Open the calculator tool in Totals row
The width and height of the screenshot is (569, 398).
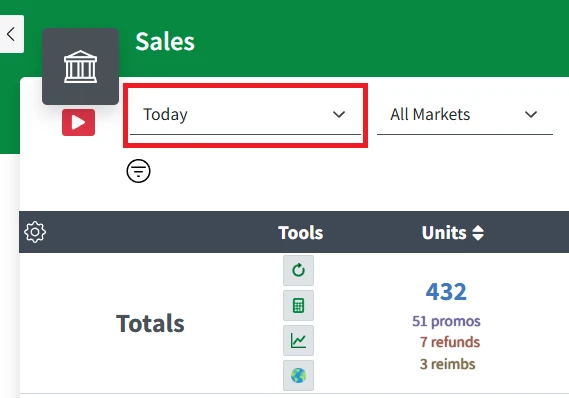click(298, 305)
